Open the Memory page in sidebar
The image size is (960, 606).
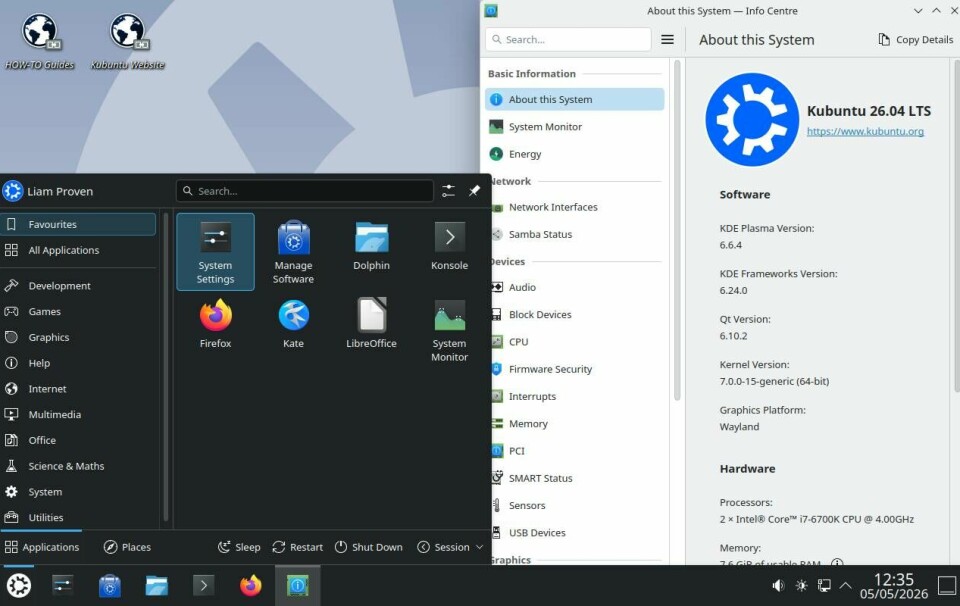pyautogui.click(x=576, y=424)
